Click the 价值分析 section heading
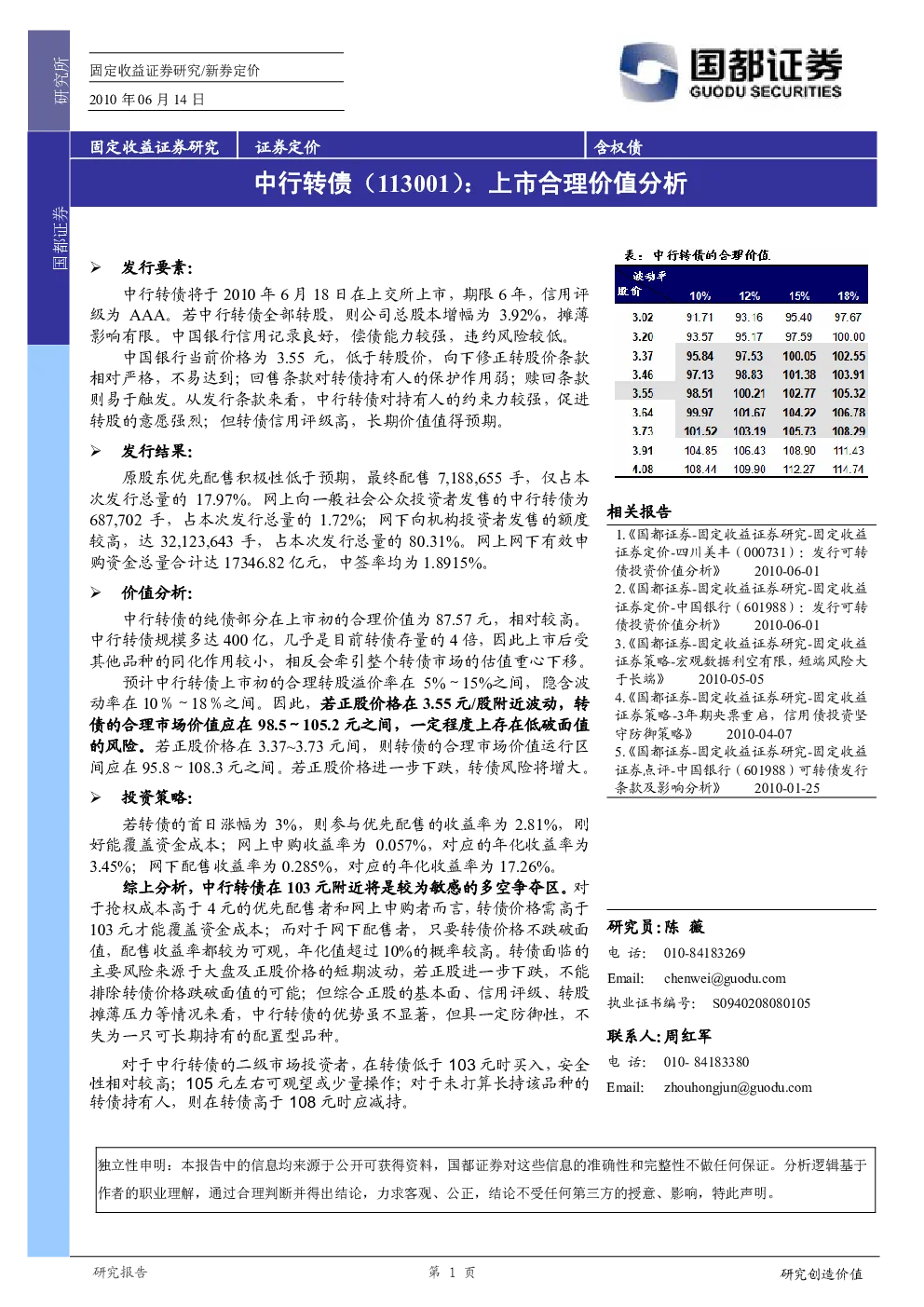The height and width of the screenshot is (1307, 924). coord(156,593)
